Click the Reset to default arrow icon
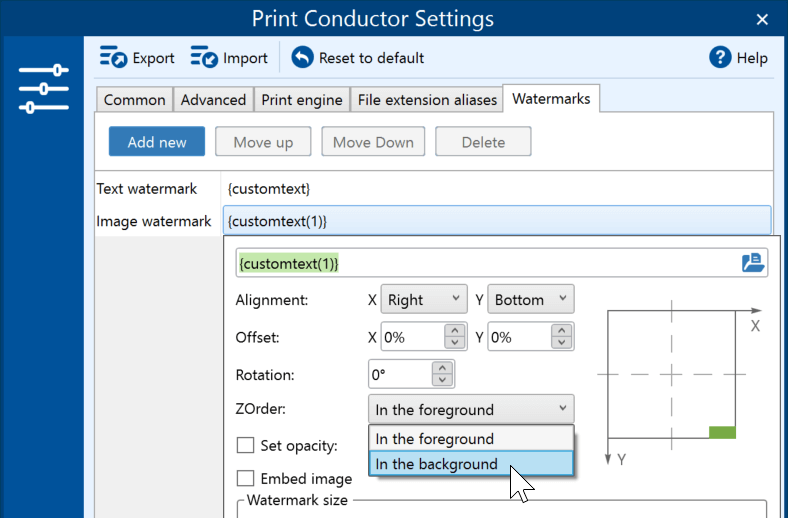 coord(302,58)
